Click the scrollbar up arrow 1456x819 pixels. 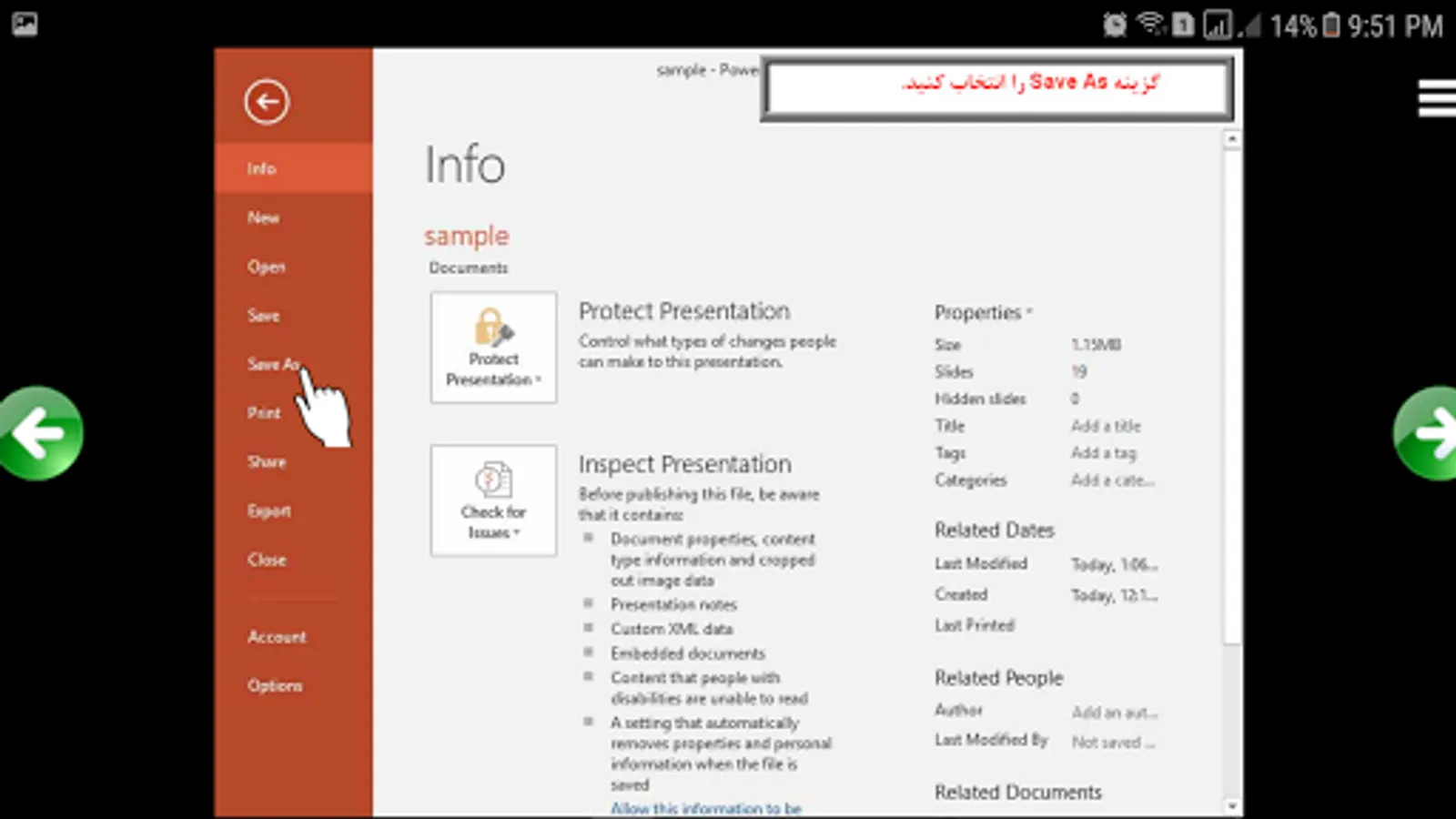coord(1232,139)
